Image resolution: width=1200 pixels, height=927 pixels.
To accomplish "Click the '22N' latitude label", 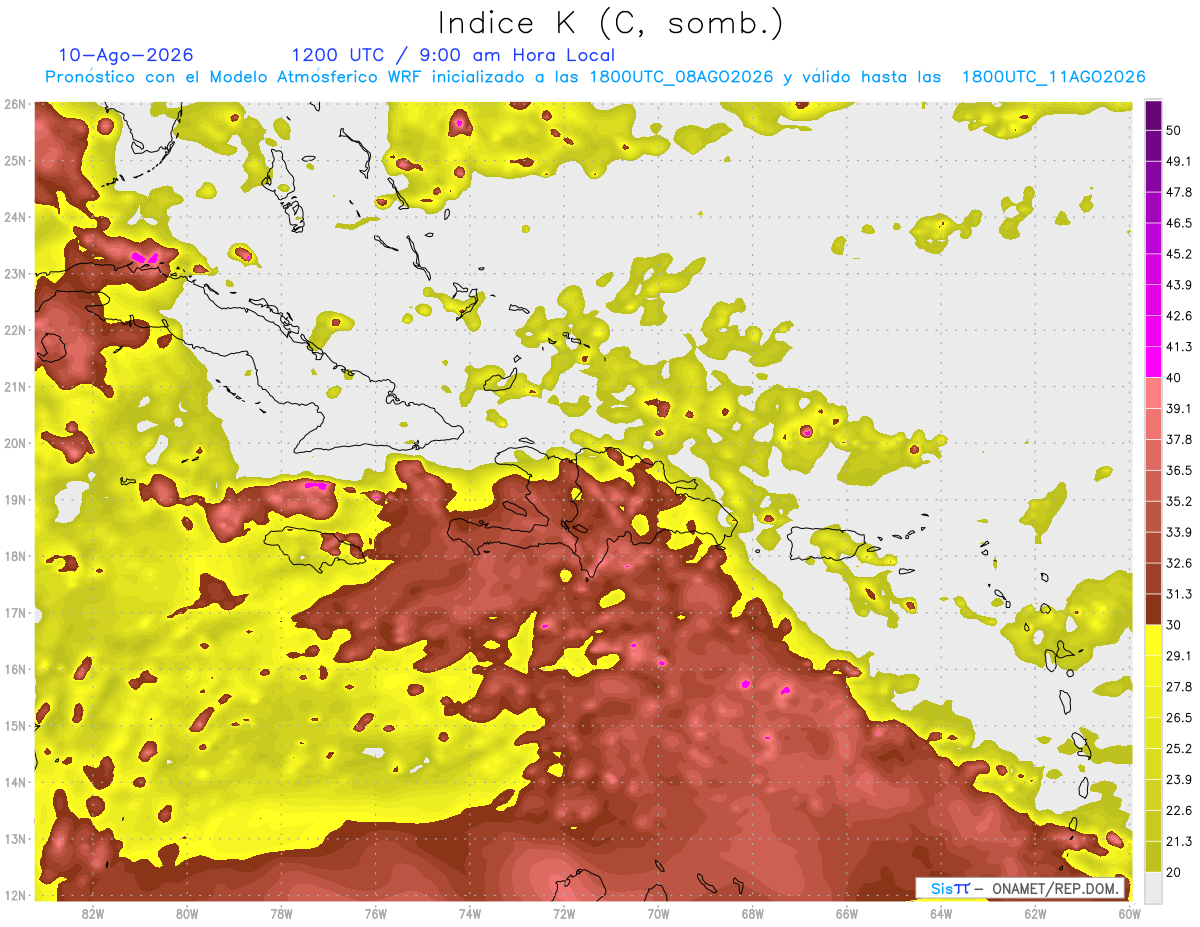I will tap(16, 330).
